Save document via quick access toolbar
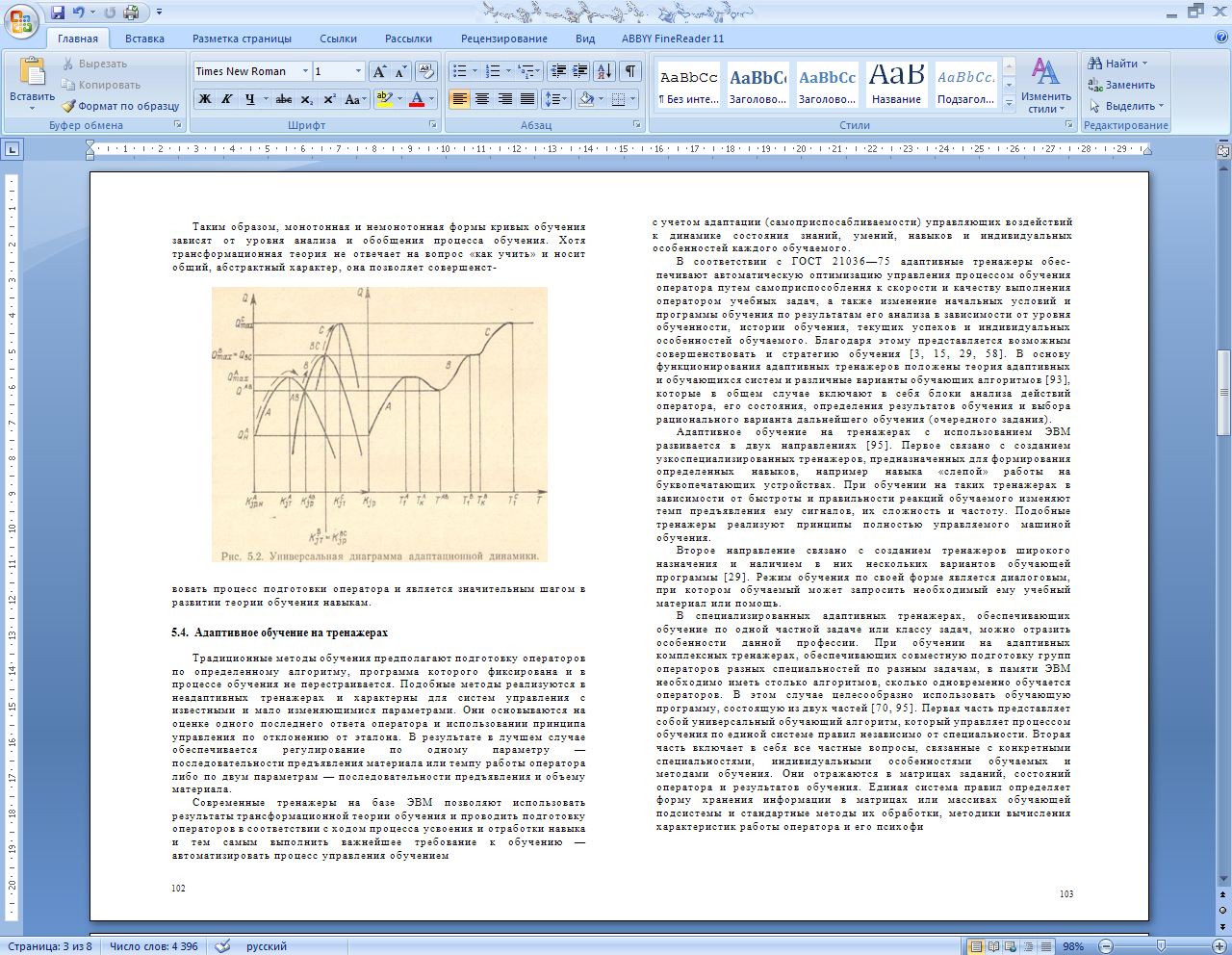Viewport: 1232px width, 955px height. (x=58, y=13)
